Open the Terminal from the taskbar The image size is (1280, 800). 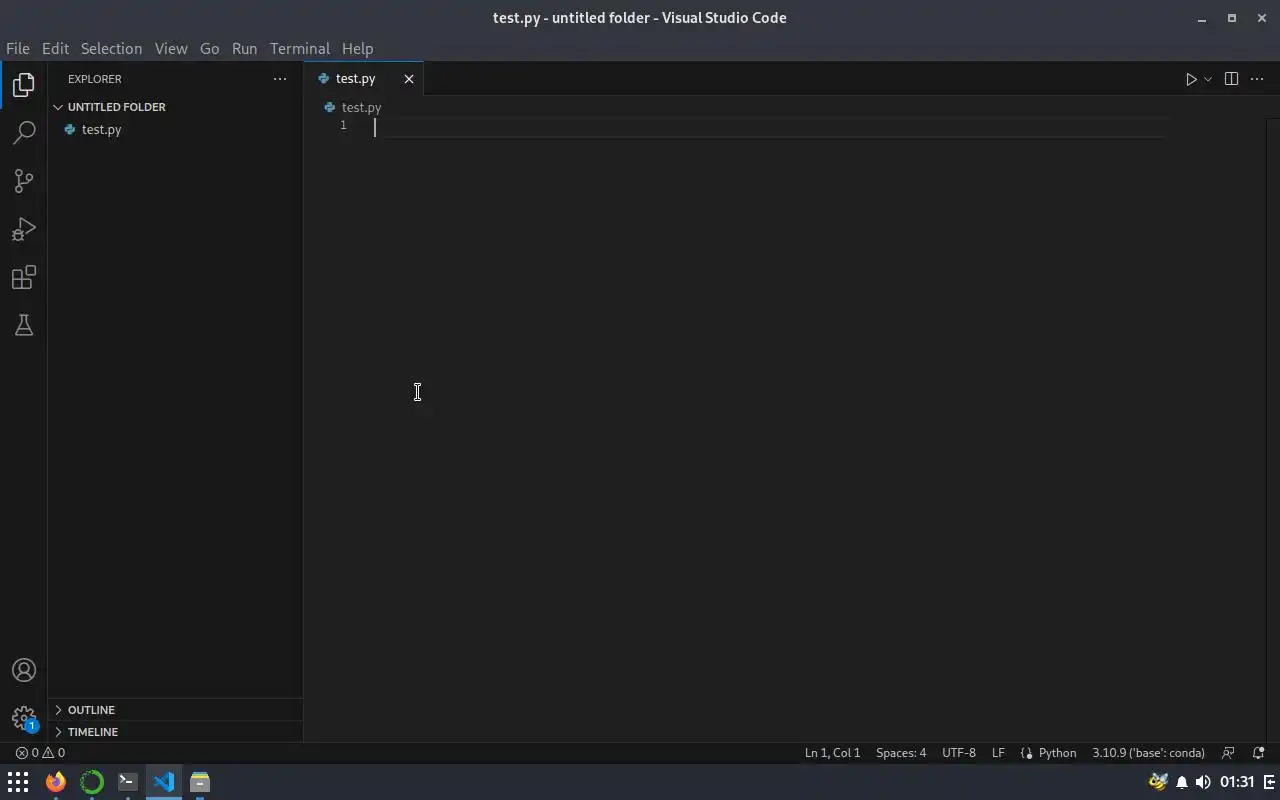[x=127, y=782]
